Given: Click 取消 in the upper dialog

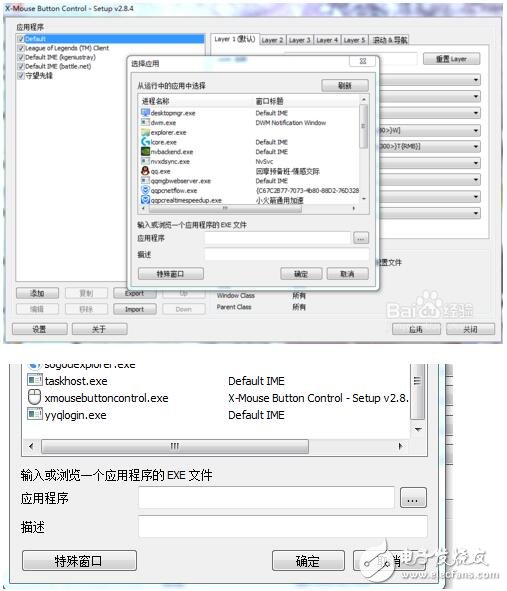Looking at the screenshot, I should pos(347,274).
